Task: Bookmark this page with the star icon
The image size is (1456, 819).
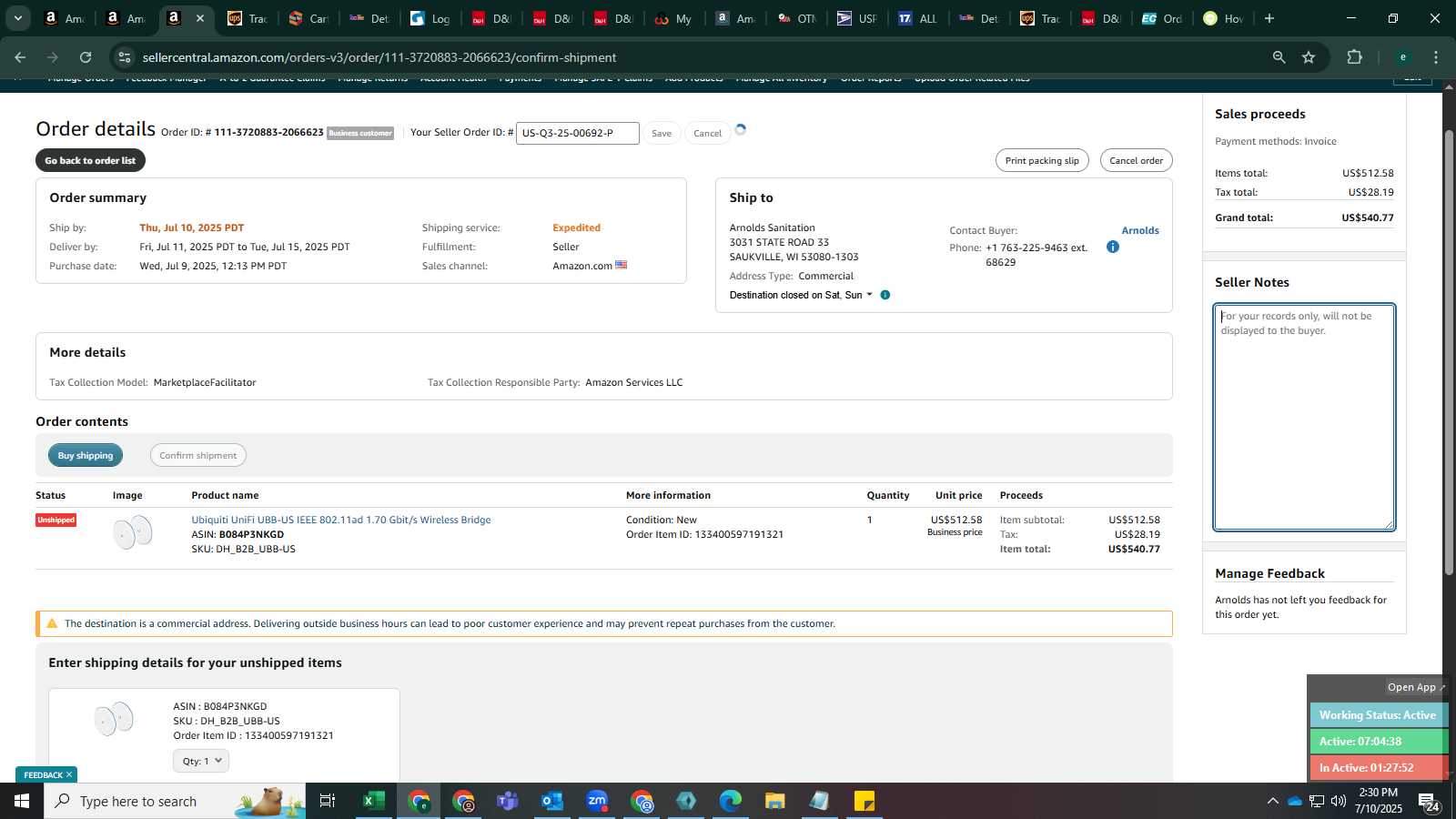Action: [x=1309, y=57]
